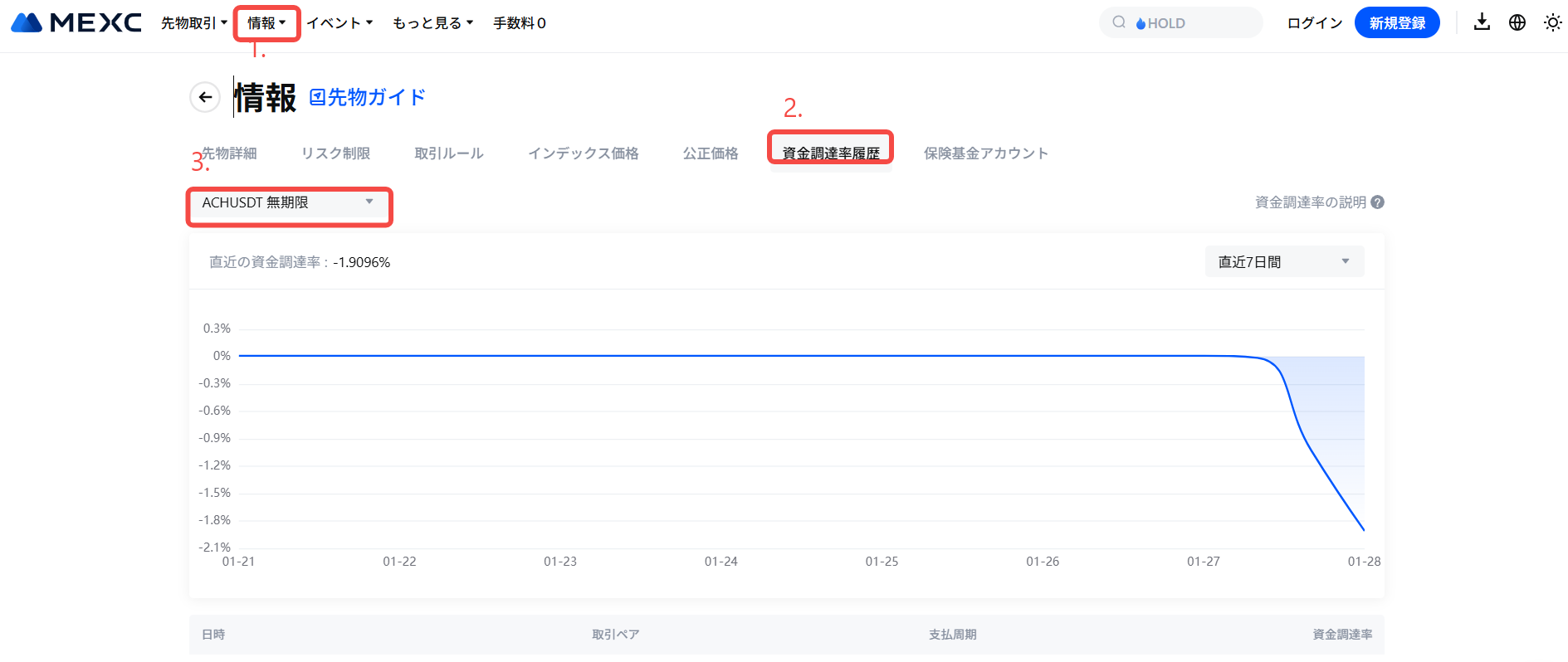Open the 情報 menu
1568x662 pixels.
click(266, 23)
